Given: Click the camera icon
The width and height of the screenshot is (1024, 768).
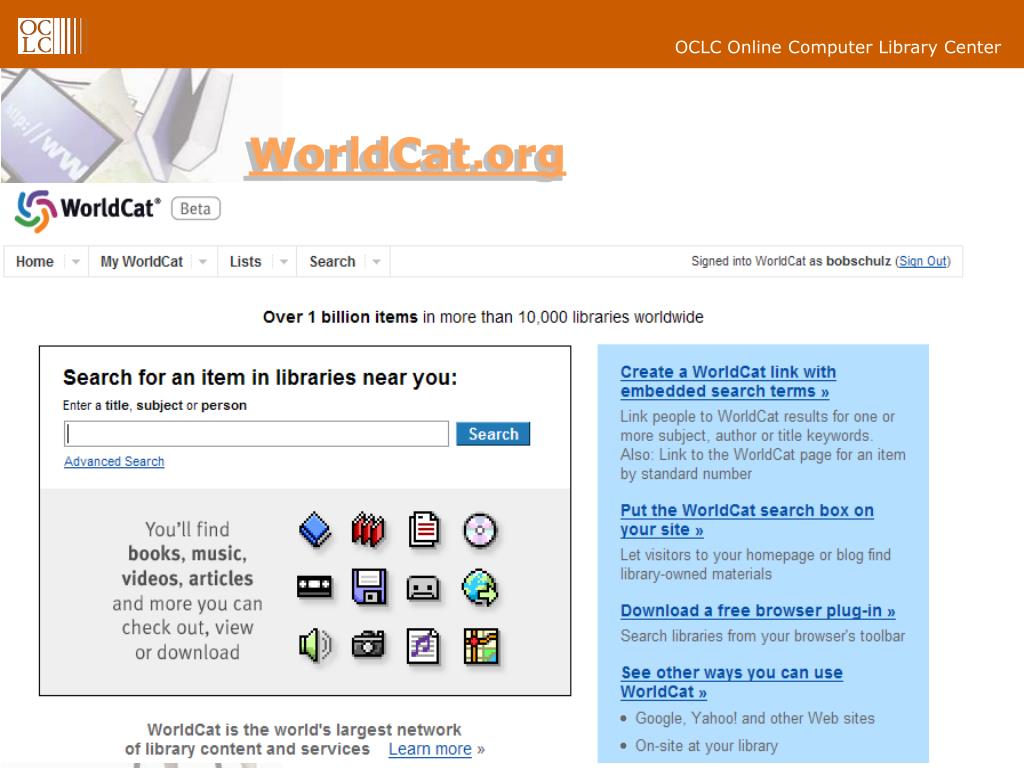Looking at the screenshot, I should [368, 645].
